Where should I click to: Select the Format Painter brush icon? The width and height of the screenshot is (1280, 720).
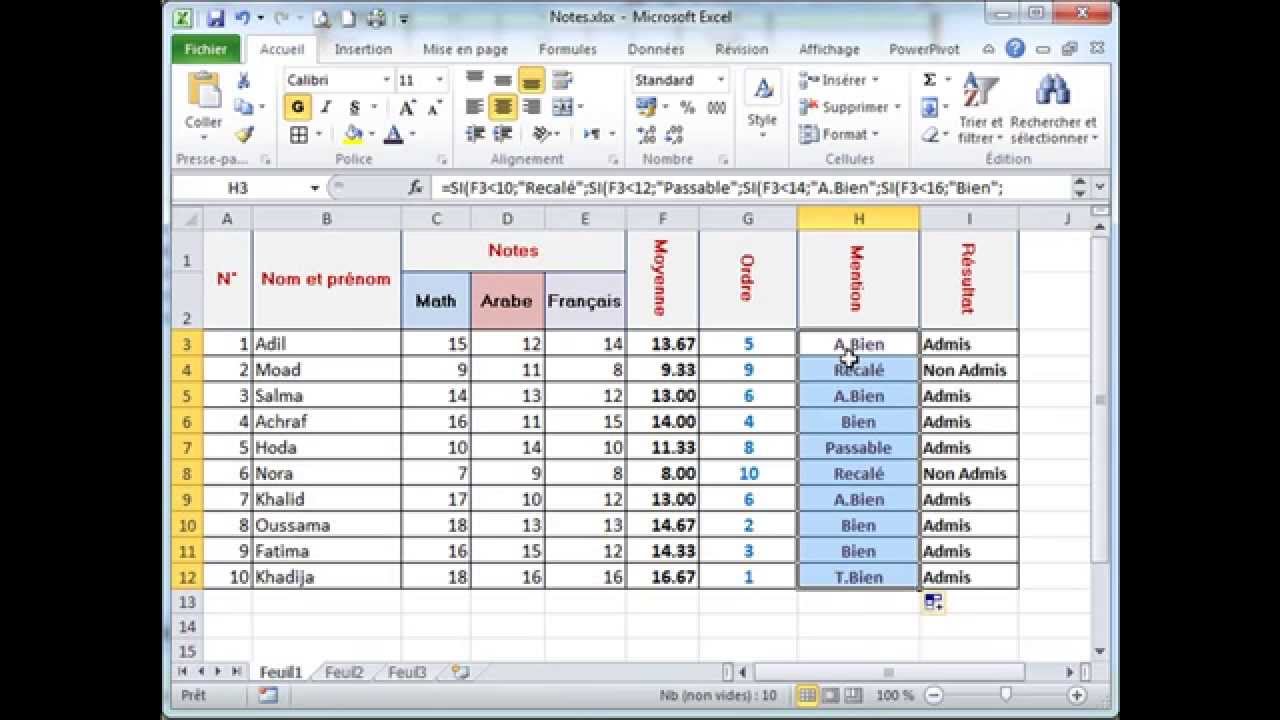(243, 134)
